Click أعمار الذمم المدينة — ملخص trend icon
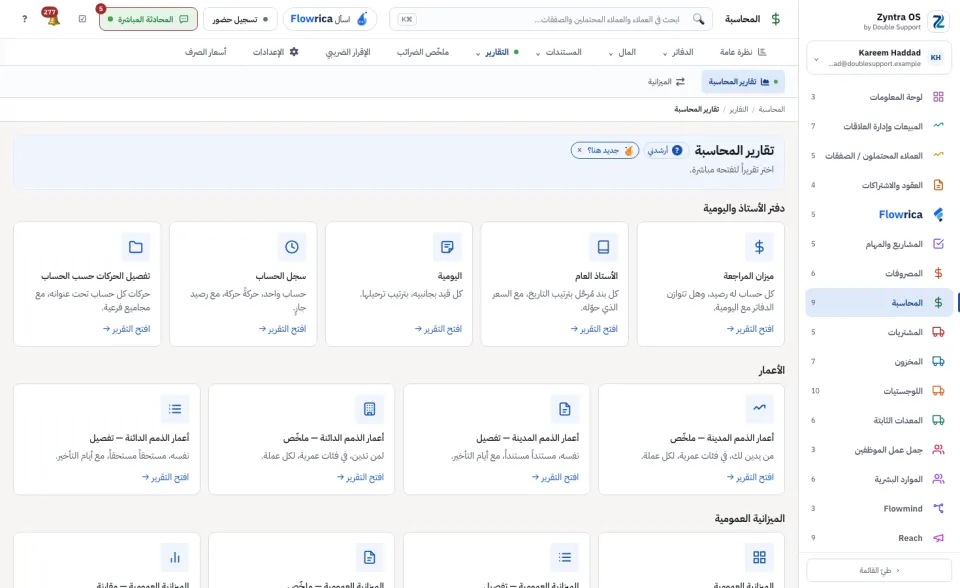The width and height of the screenshot is (960, 588). 759,409
